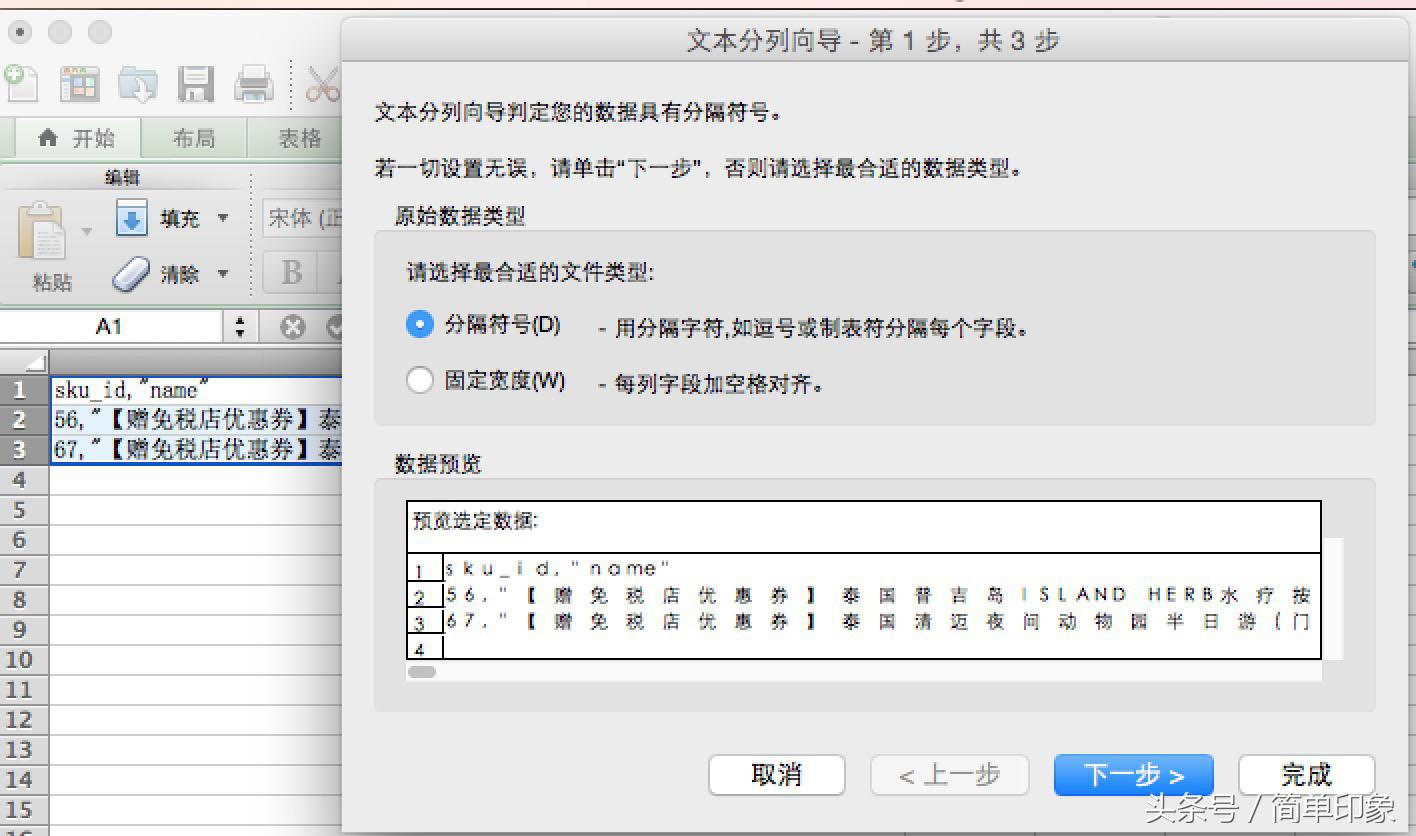Print the document using the printer icon

[254, 83]
